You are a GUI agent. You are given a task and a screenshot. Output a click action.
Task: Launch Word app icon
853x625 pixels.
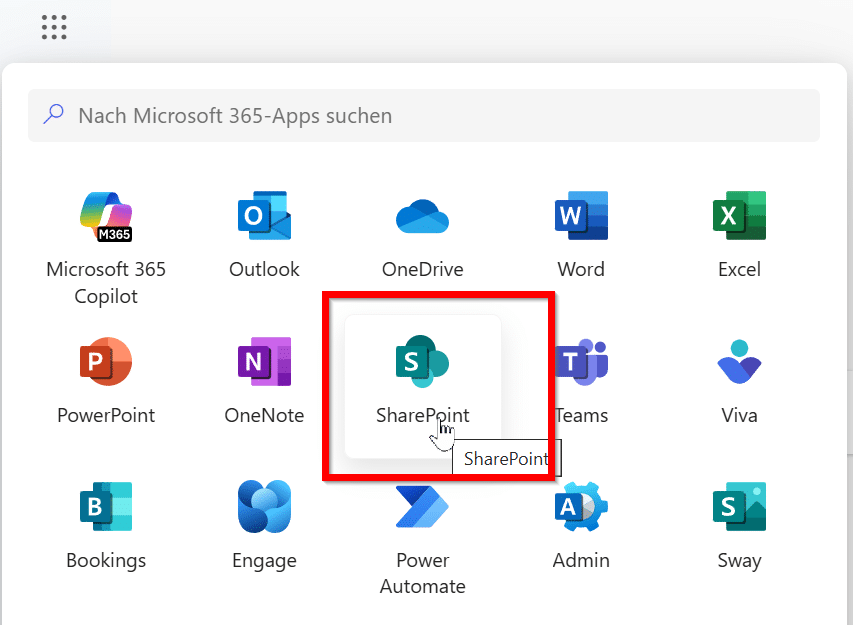pyautogui.click(x=581, y=215)
